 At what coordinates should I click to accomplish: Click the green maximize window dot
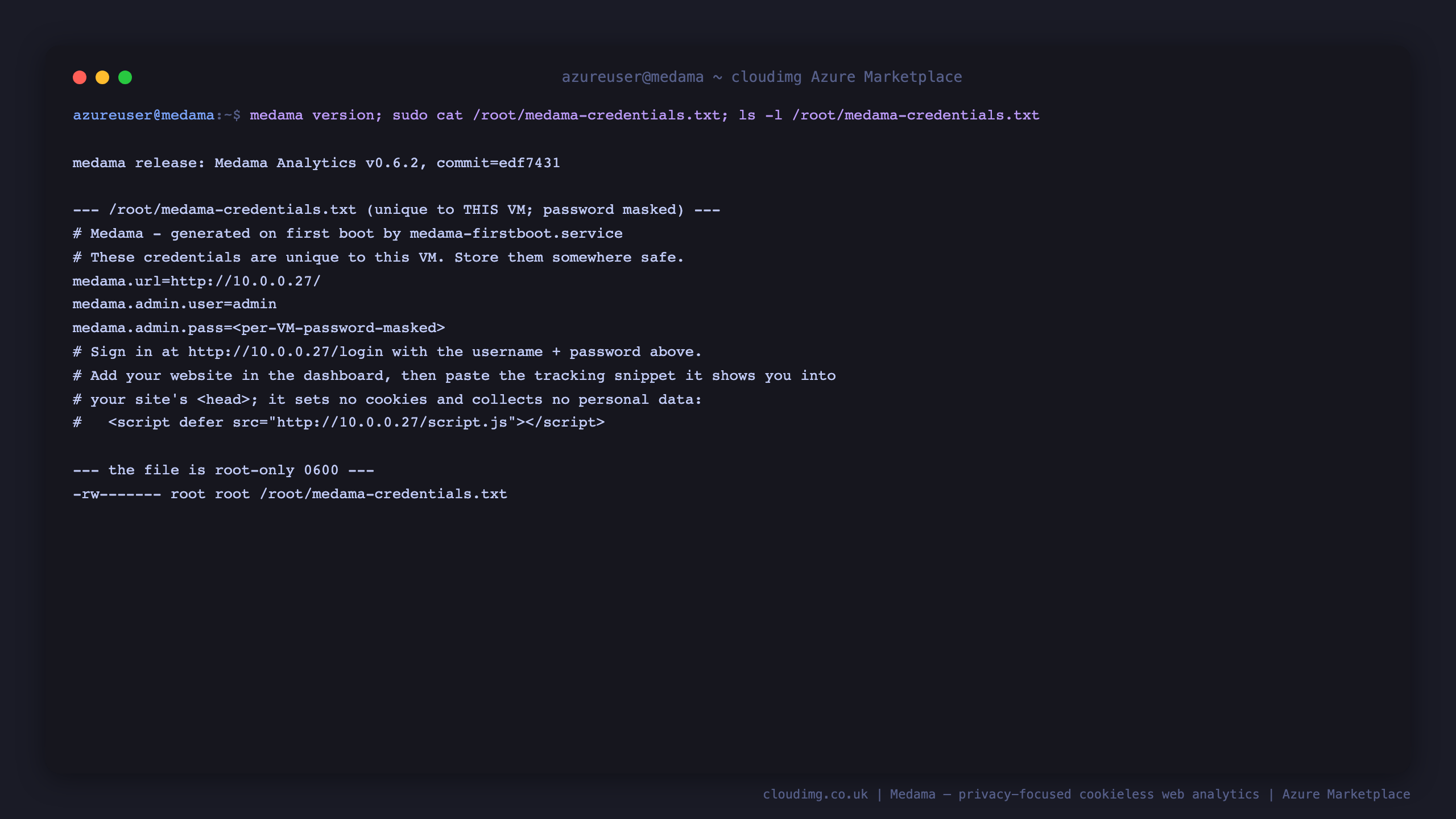pyautogui.click(x=125, y=77)
